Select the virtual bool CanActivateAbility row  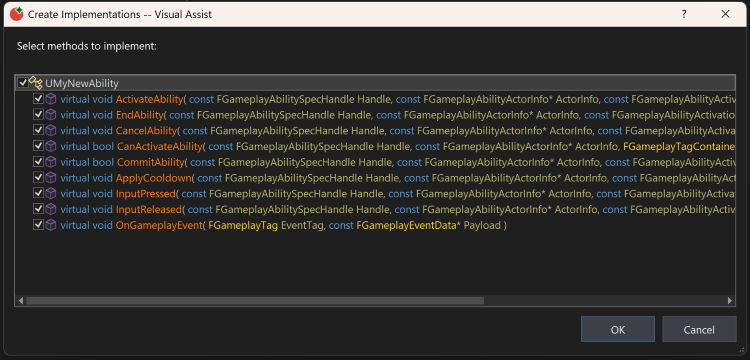point(375,146)
